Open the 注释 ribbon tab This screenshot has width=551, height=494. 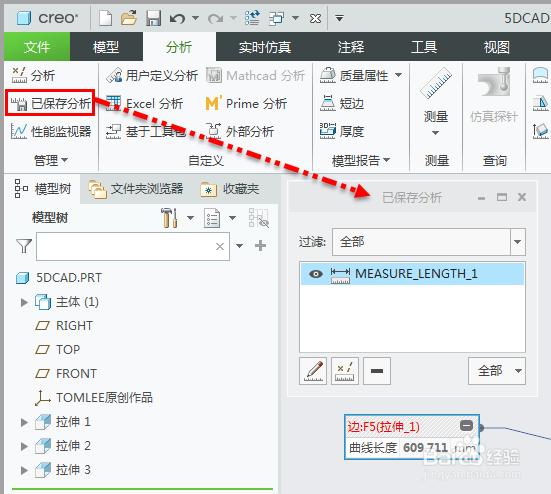pyautogui.click(x=350, y=47)
